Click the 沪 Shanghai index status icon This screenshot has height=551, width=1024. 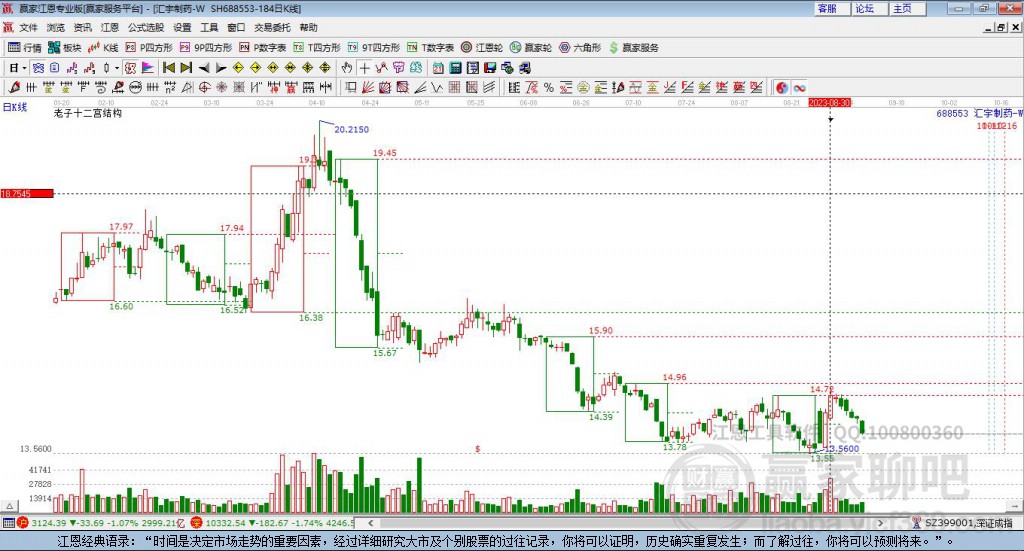coord(23,523)
